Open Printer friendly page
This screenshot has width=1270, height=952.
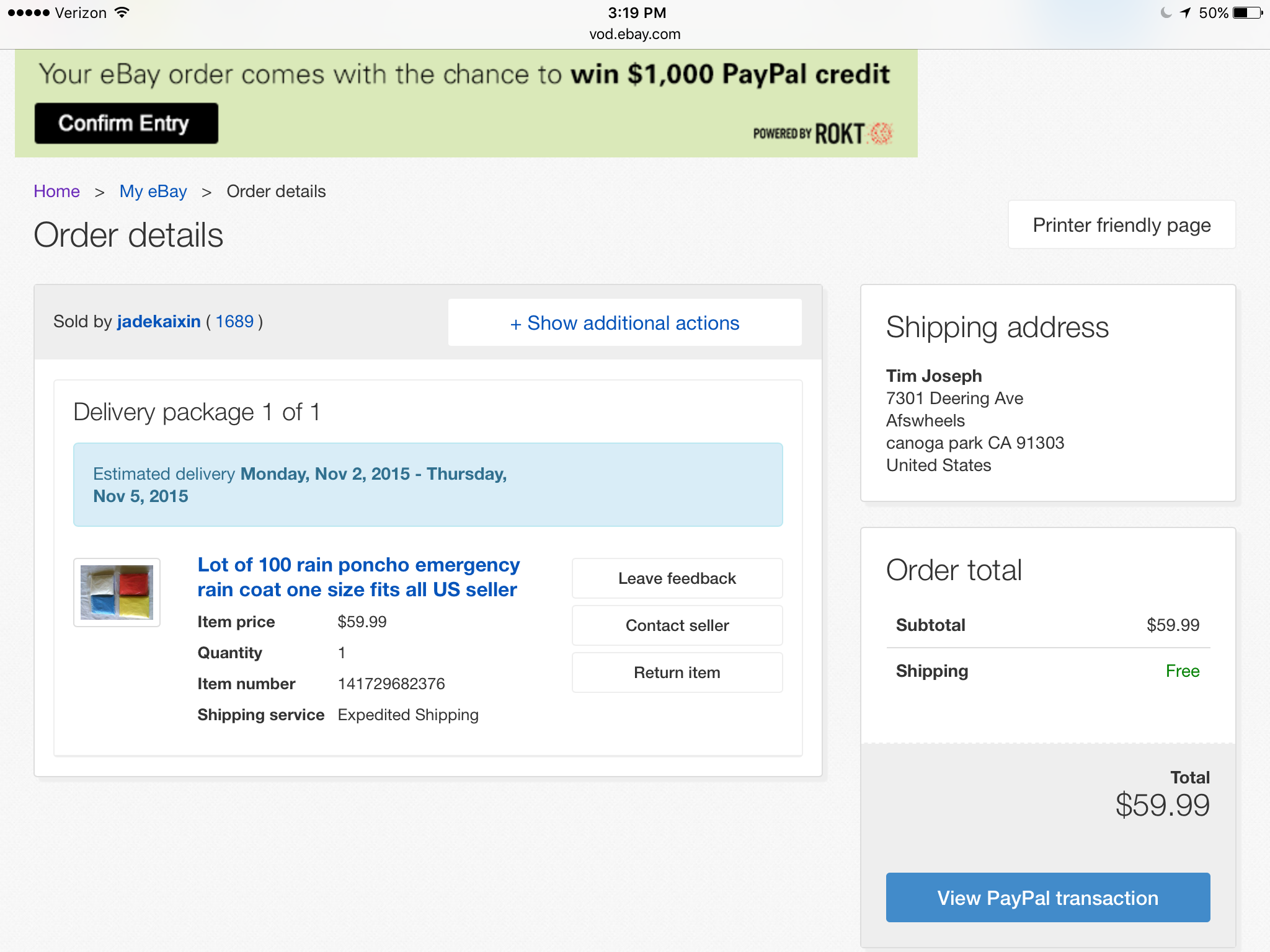(x=1121, y=225)
